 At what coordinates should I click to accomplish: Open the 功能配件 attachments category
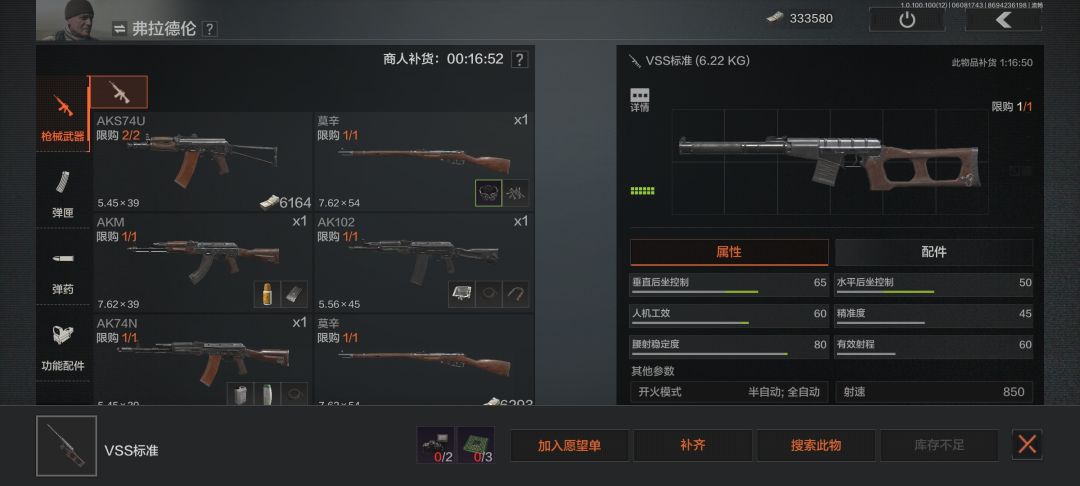pyautogui.click(x=63, y=344)
